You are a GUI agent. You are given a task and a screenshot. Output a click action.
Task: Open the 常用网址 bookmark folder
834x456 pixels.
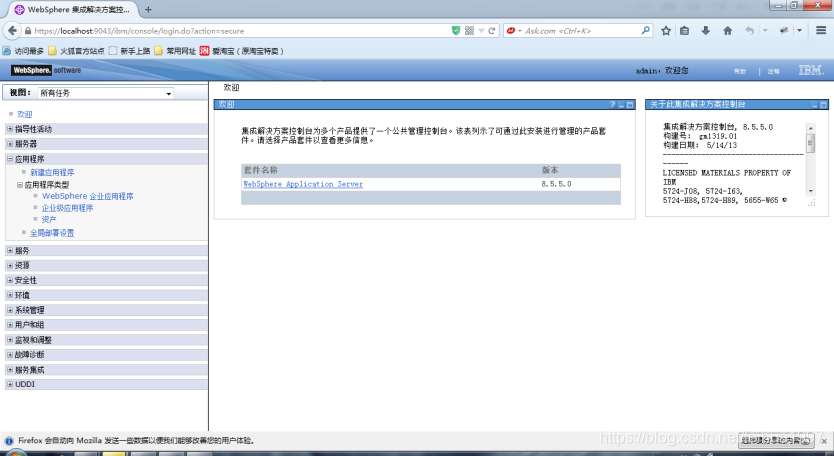tap(176, 51)
